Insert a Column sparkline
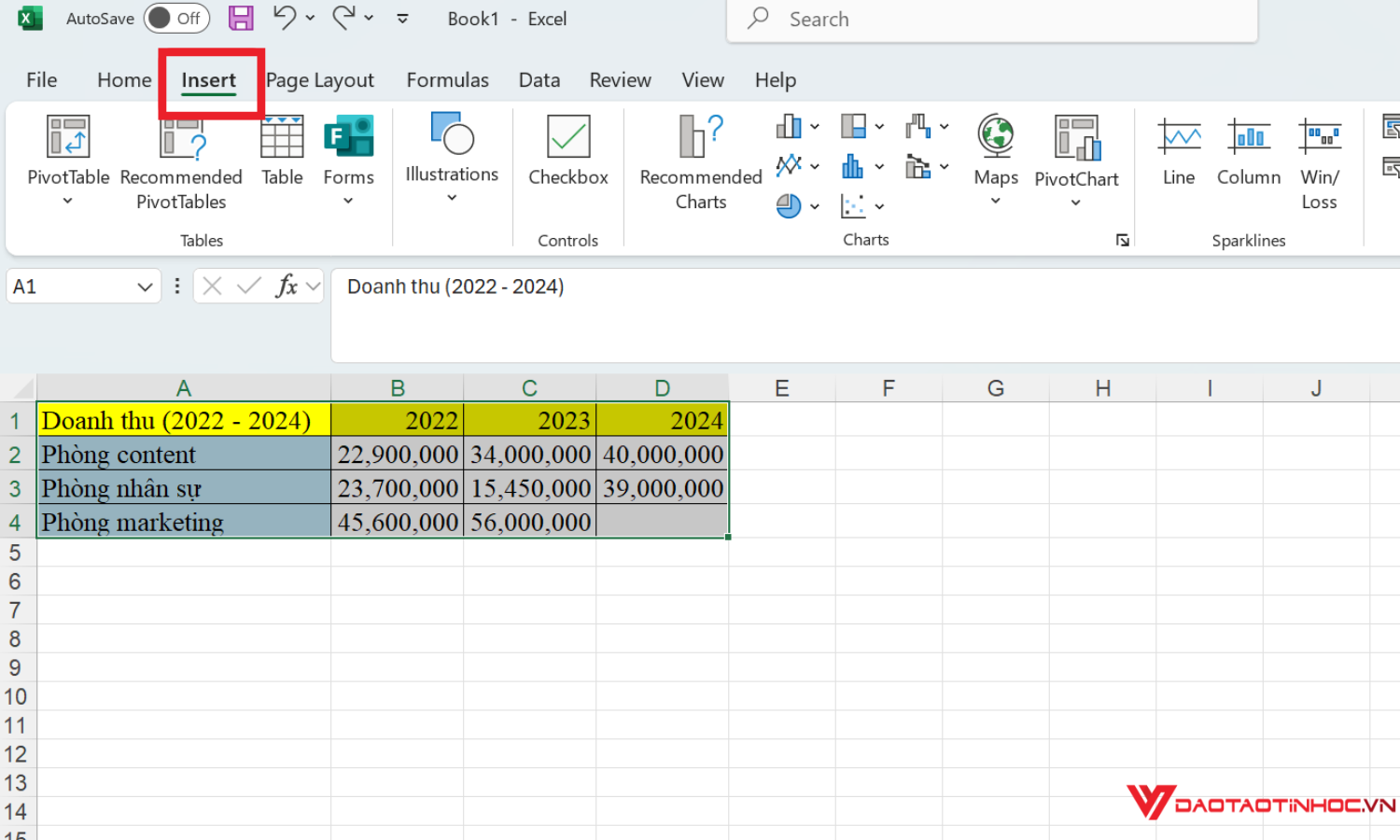The width and height of the screenshot is (1400, 840). coord(1248,151)
